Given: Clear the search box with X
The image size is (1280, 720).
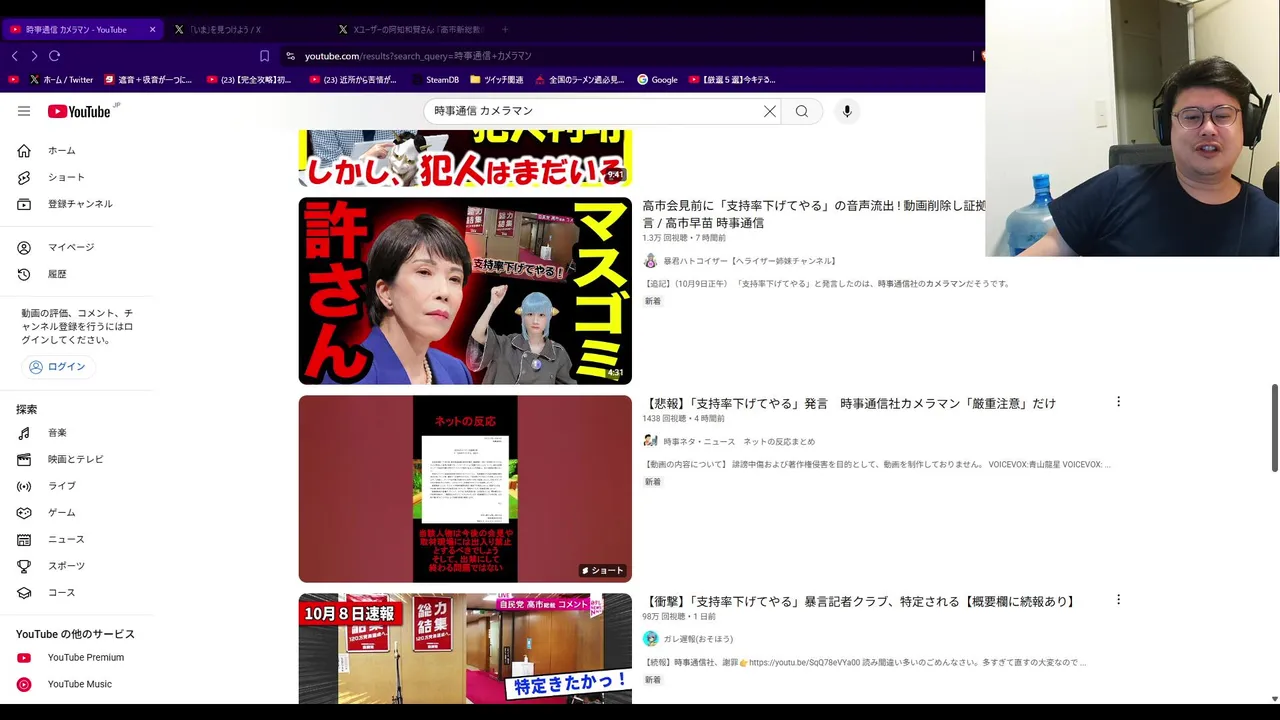Looking at the screenshot, I should pos(770,111).
